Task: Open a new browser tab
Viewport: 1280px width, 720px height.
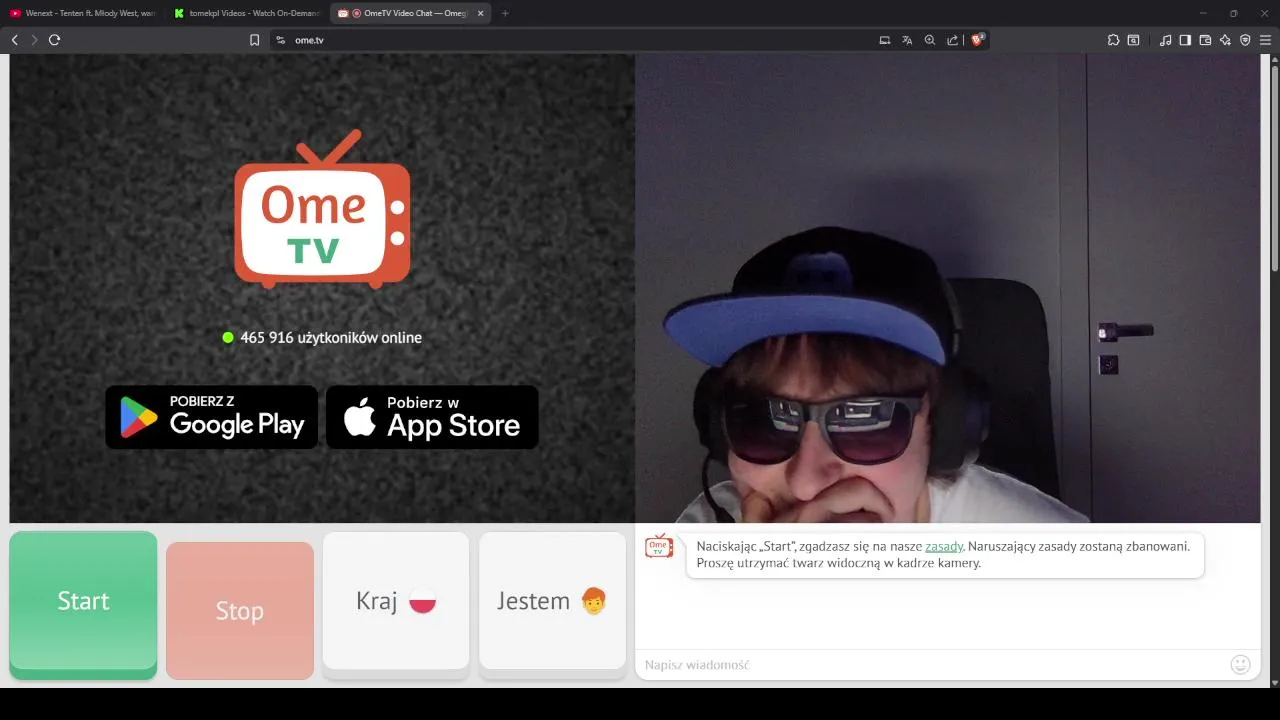Action: [x=505, y=13]
